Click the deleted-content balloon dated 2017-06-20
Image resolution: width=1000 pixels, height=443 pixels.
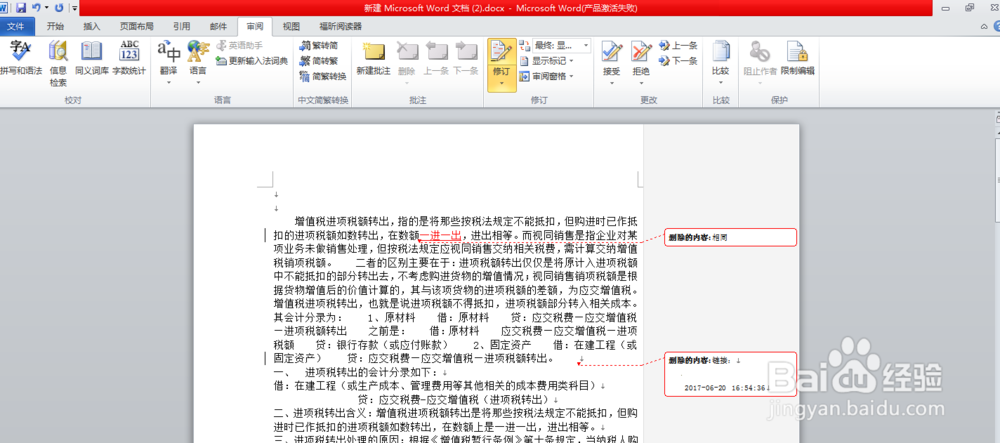point(730,374)
